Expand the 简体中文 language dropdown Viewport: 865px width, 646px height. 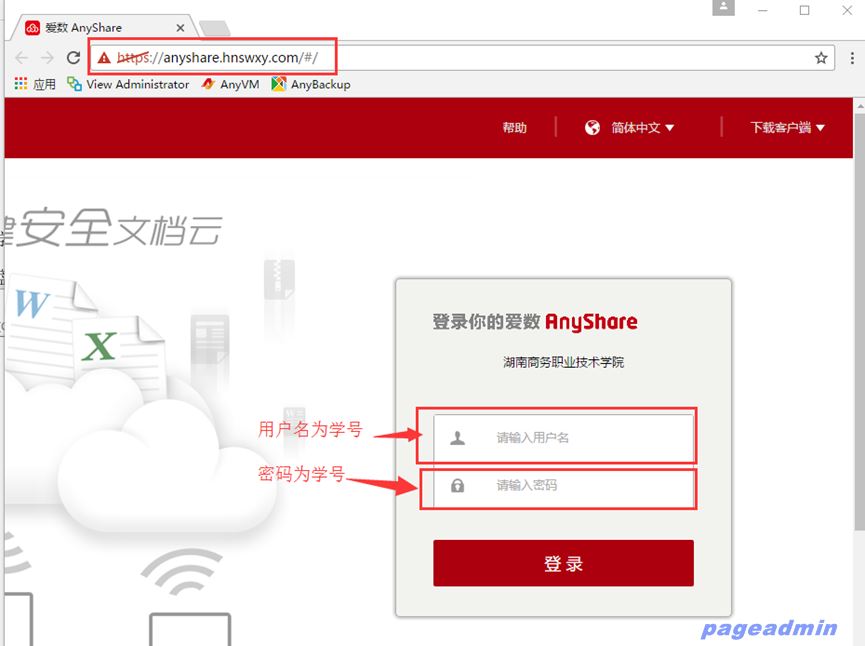642,127
